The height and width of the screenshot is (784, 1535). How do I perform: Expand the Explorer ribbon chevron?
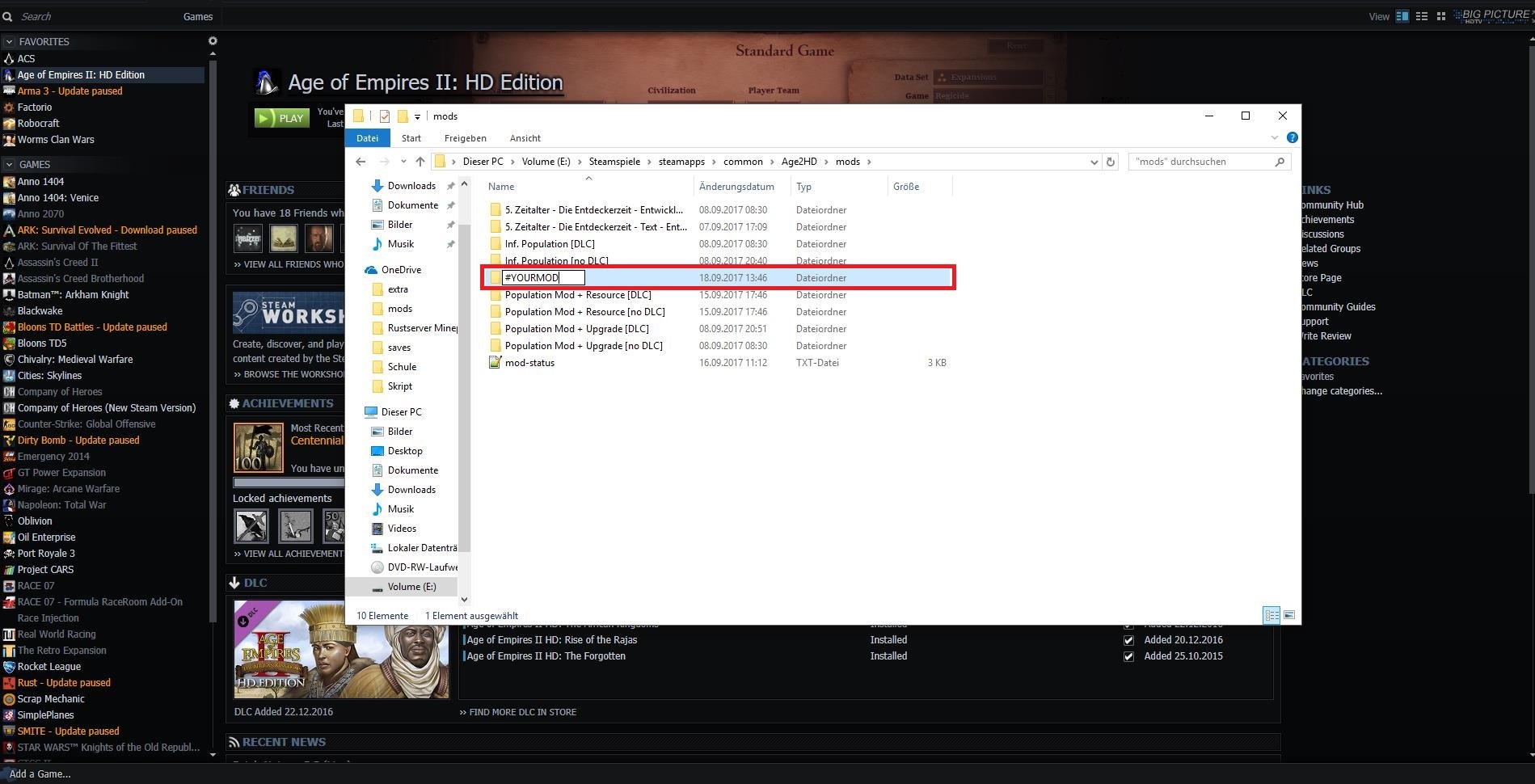(1275, 138)
